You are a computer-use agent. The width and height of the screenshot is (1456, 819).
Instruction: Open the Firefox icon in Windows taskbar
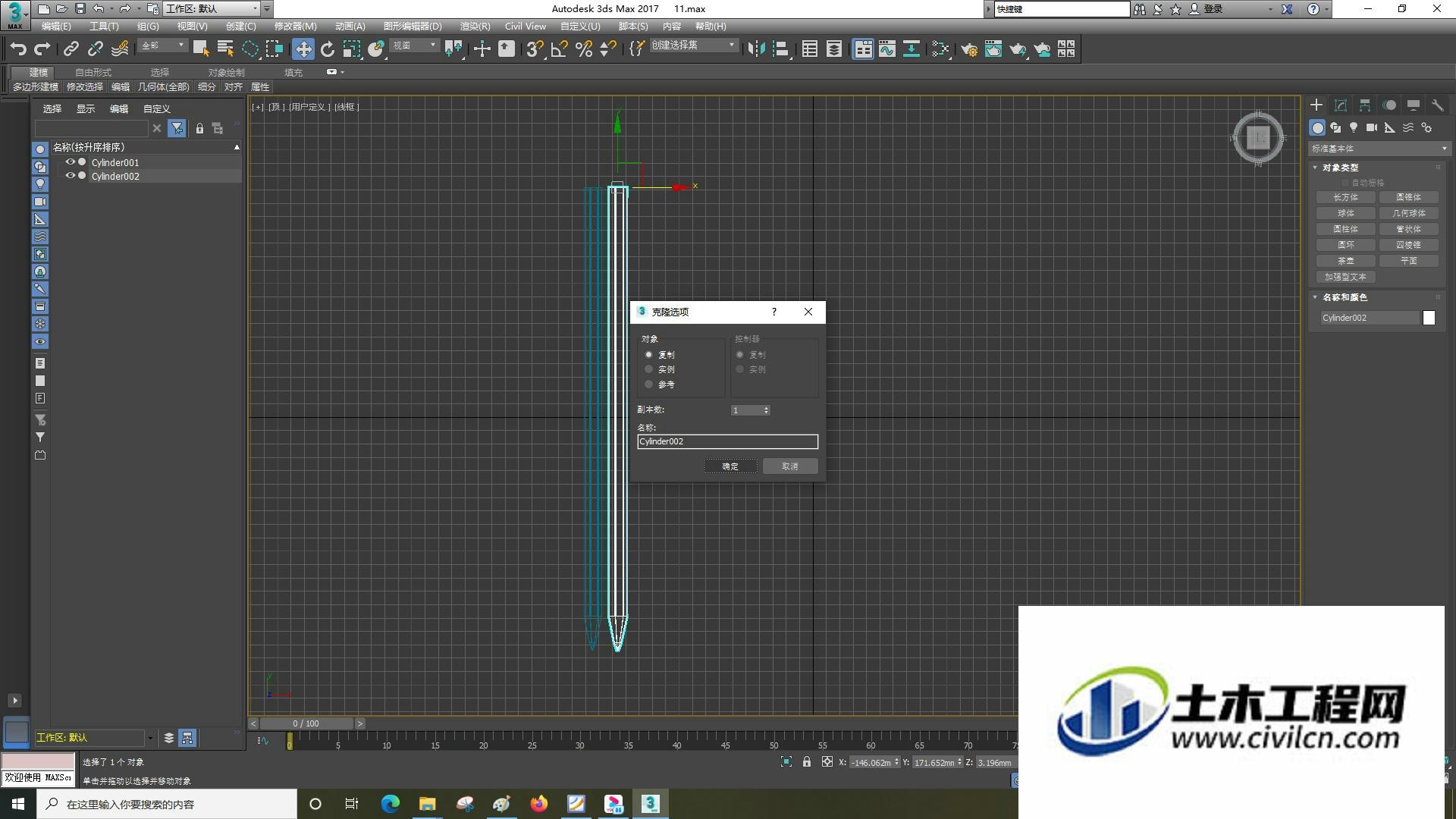click(x=539, y=804)
